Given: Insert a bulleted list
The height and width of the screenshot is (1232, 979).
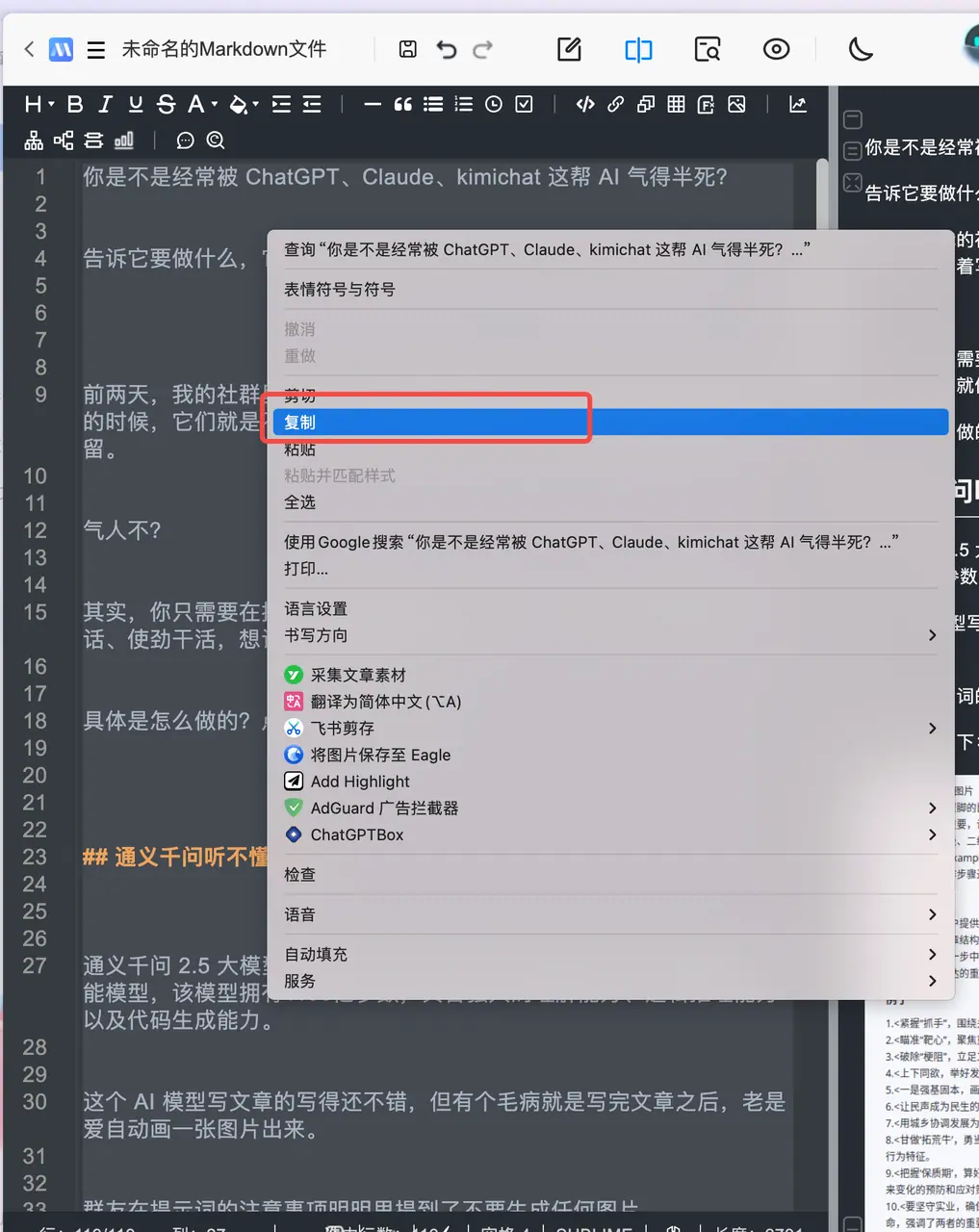Looking at the screenshot, I should click(433, 105).
